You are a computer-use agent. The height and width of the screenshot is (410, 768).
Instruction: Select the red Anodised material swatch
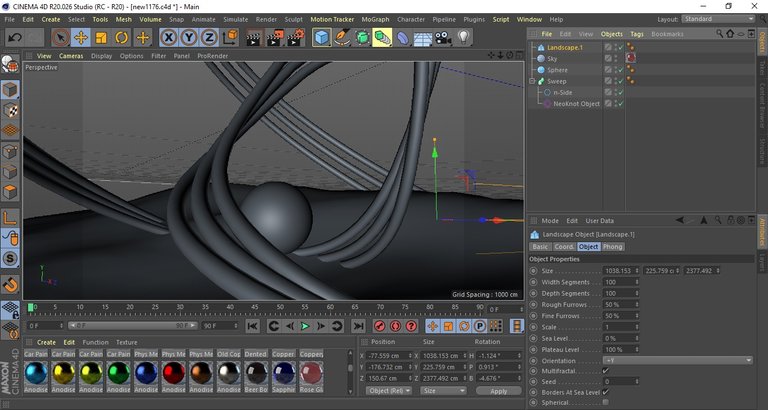[x=173, y=374]
